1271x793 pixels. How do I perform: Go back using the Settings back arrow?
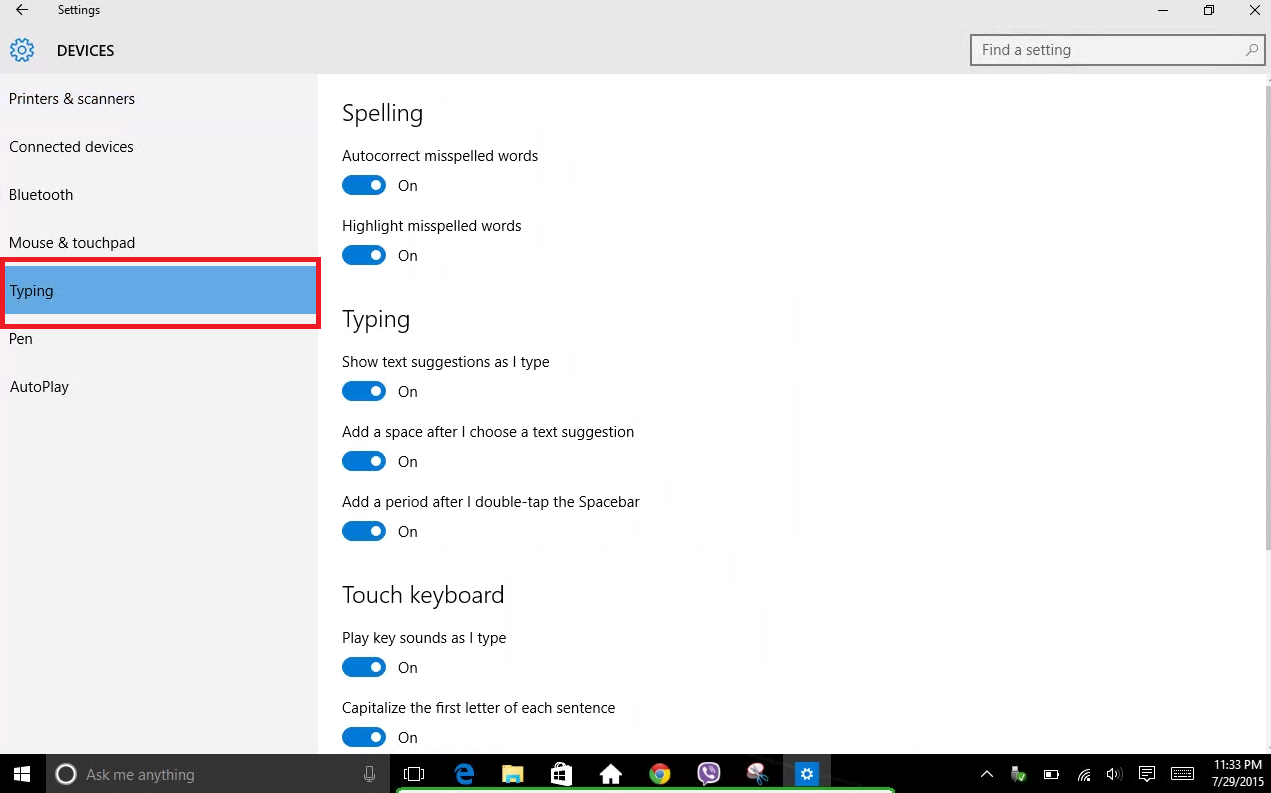pyautogui.click(x=21, y=10)
